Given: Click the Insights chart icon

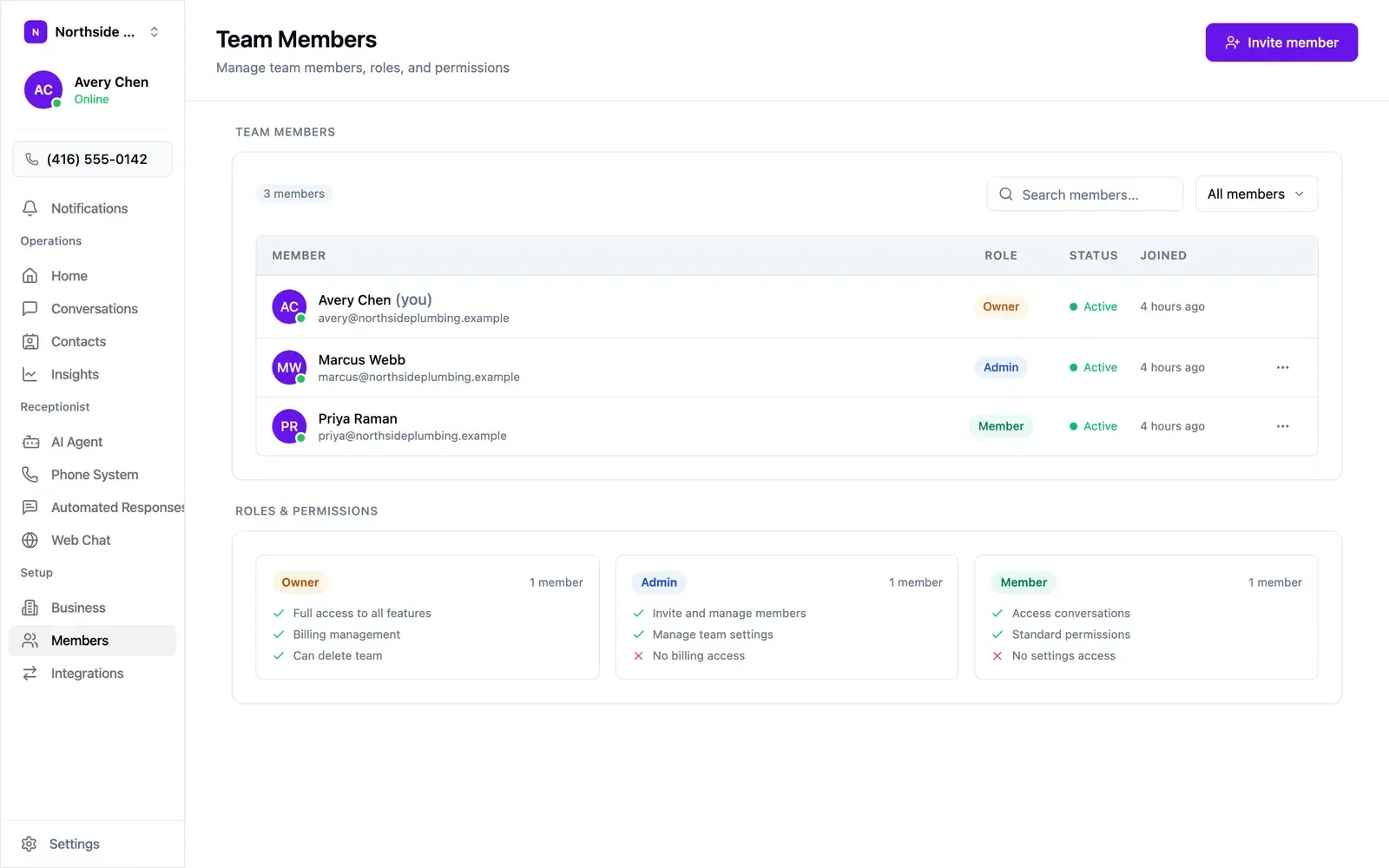Looking at the screenshot, I should coord(30,375).
